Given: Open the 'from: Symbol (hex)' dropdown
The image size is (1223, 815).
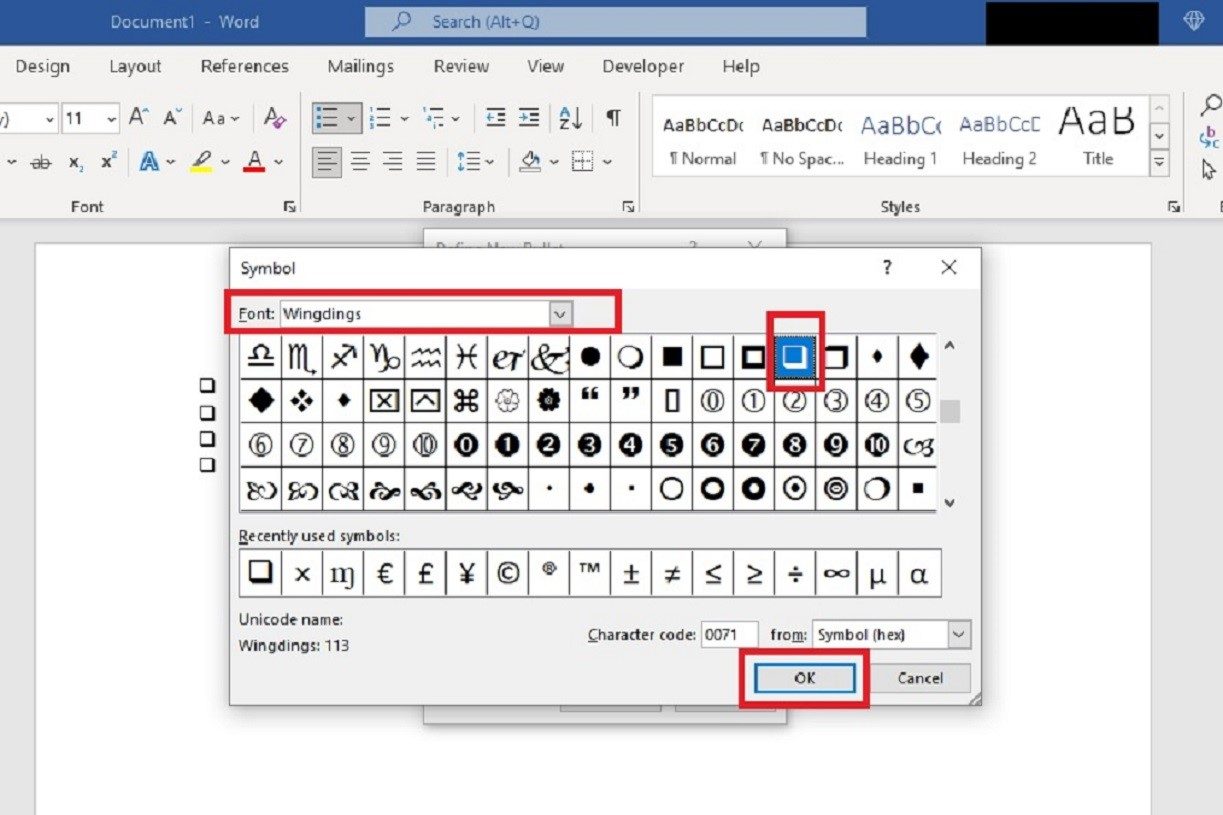Looking at the screenshot, I should pos(958,634).
